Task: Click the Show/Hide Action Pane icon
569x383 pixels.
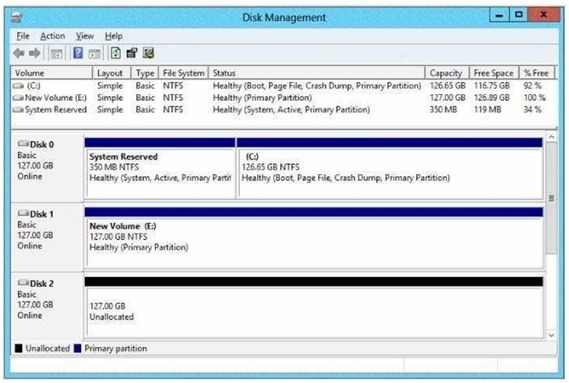Action: click(x=94, y=54)
